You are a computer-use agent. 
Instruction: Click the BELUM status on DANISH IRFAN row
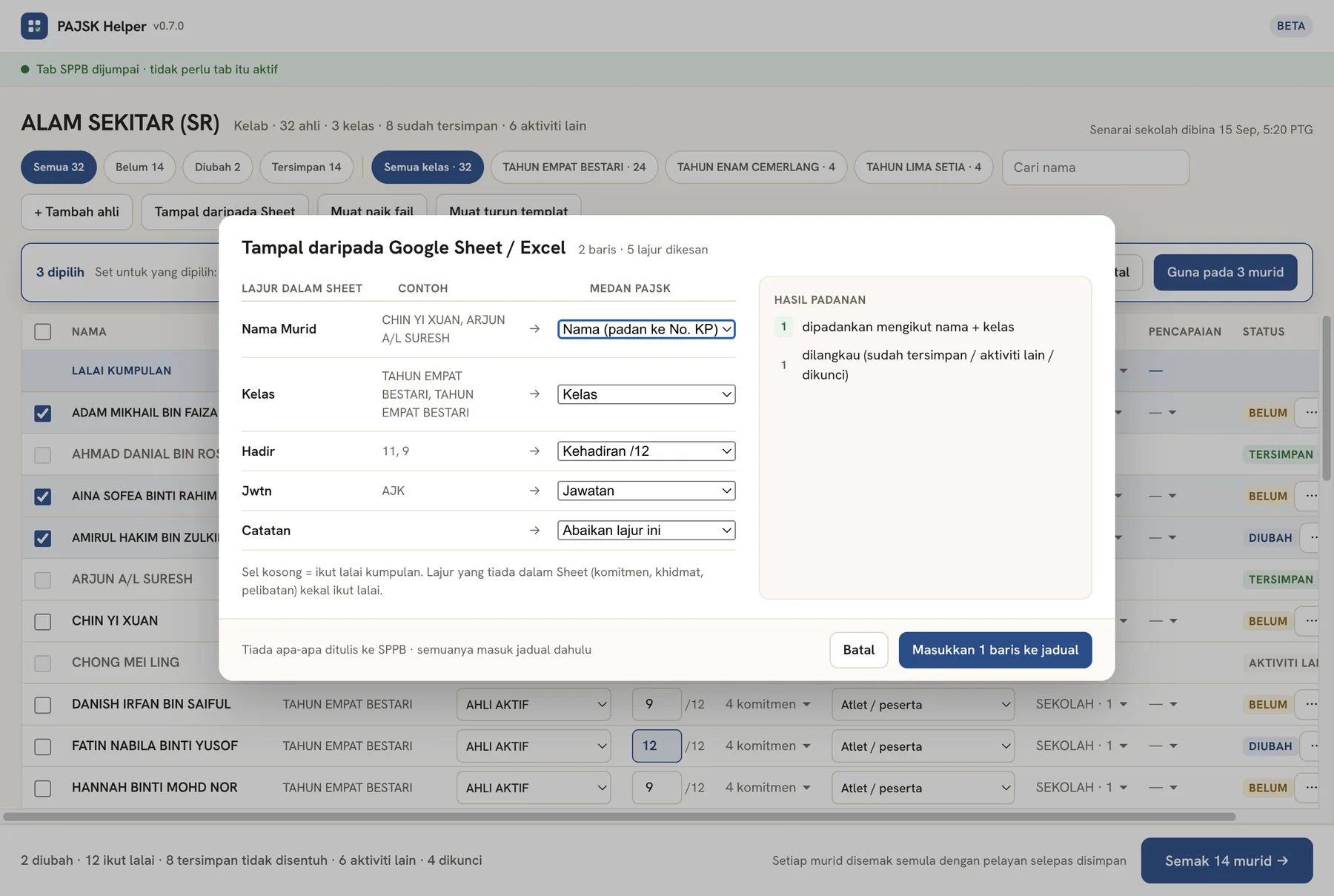(x=1268, y=704)
